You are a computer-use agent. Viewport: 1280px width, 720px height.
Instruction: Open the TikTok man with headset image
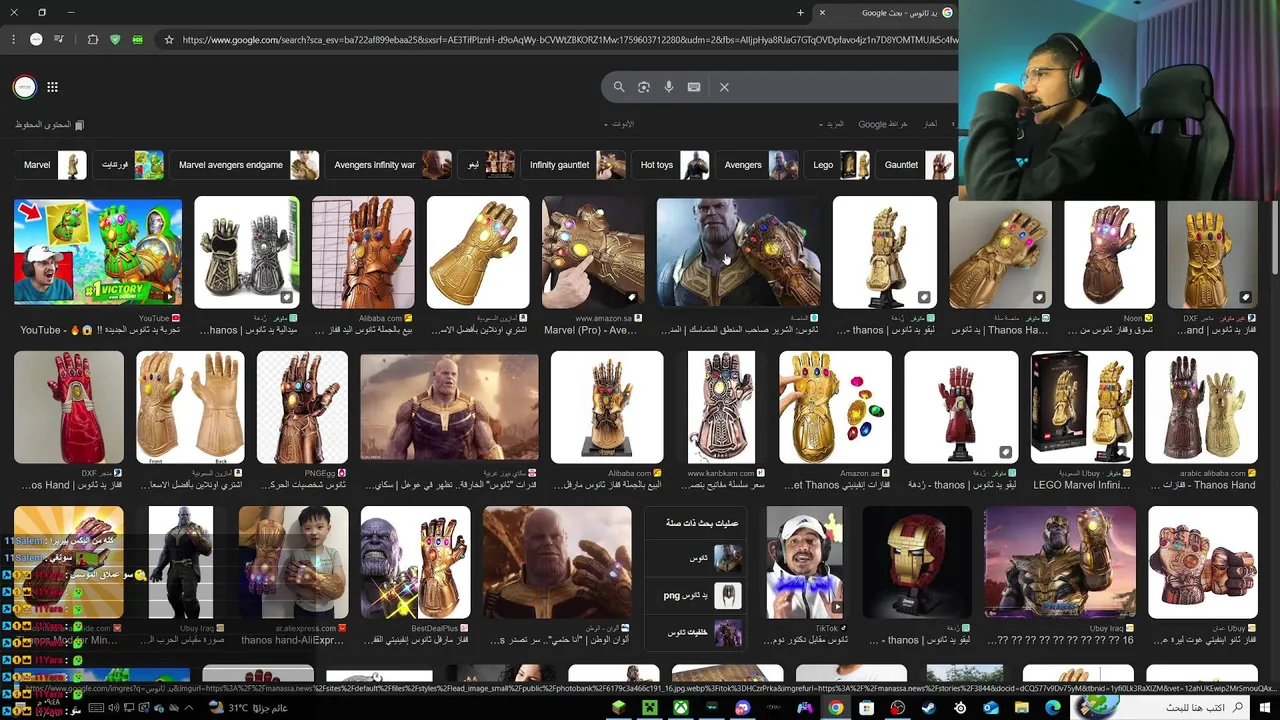(805, 562)
